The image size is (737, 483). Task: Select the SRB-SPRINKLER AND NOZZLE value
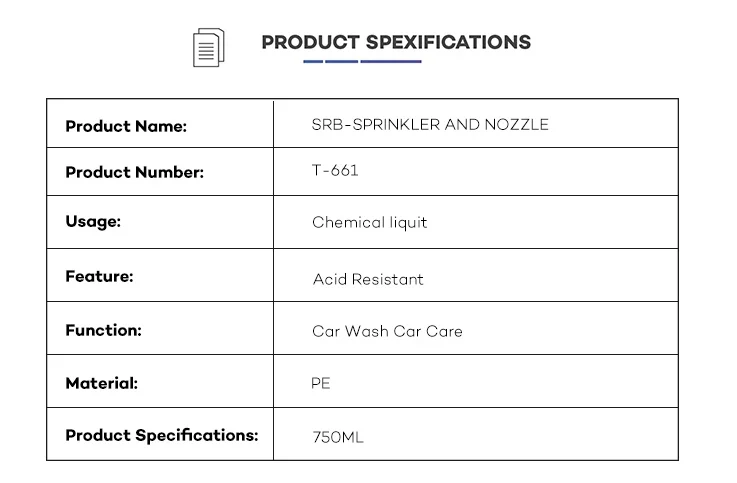[430, 125]
